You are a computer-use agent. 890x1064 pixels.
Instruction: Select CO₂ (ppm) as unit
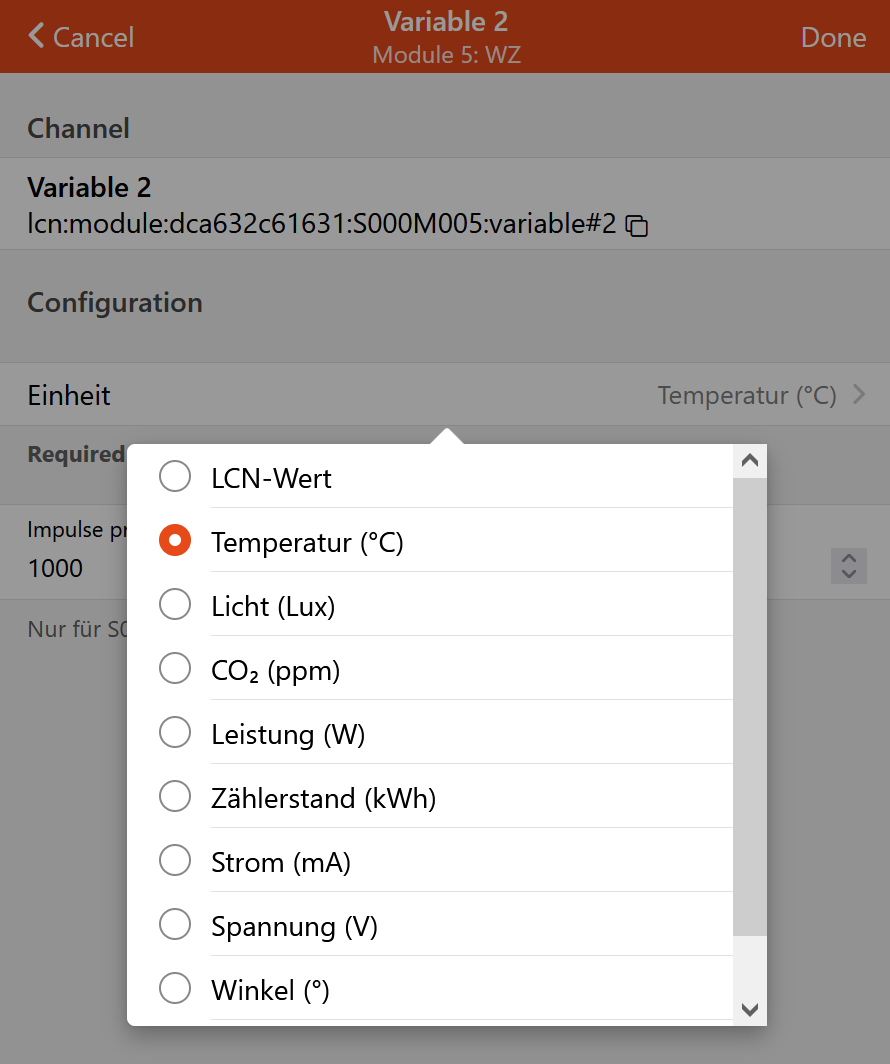[x=175, y=669]
